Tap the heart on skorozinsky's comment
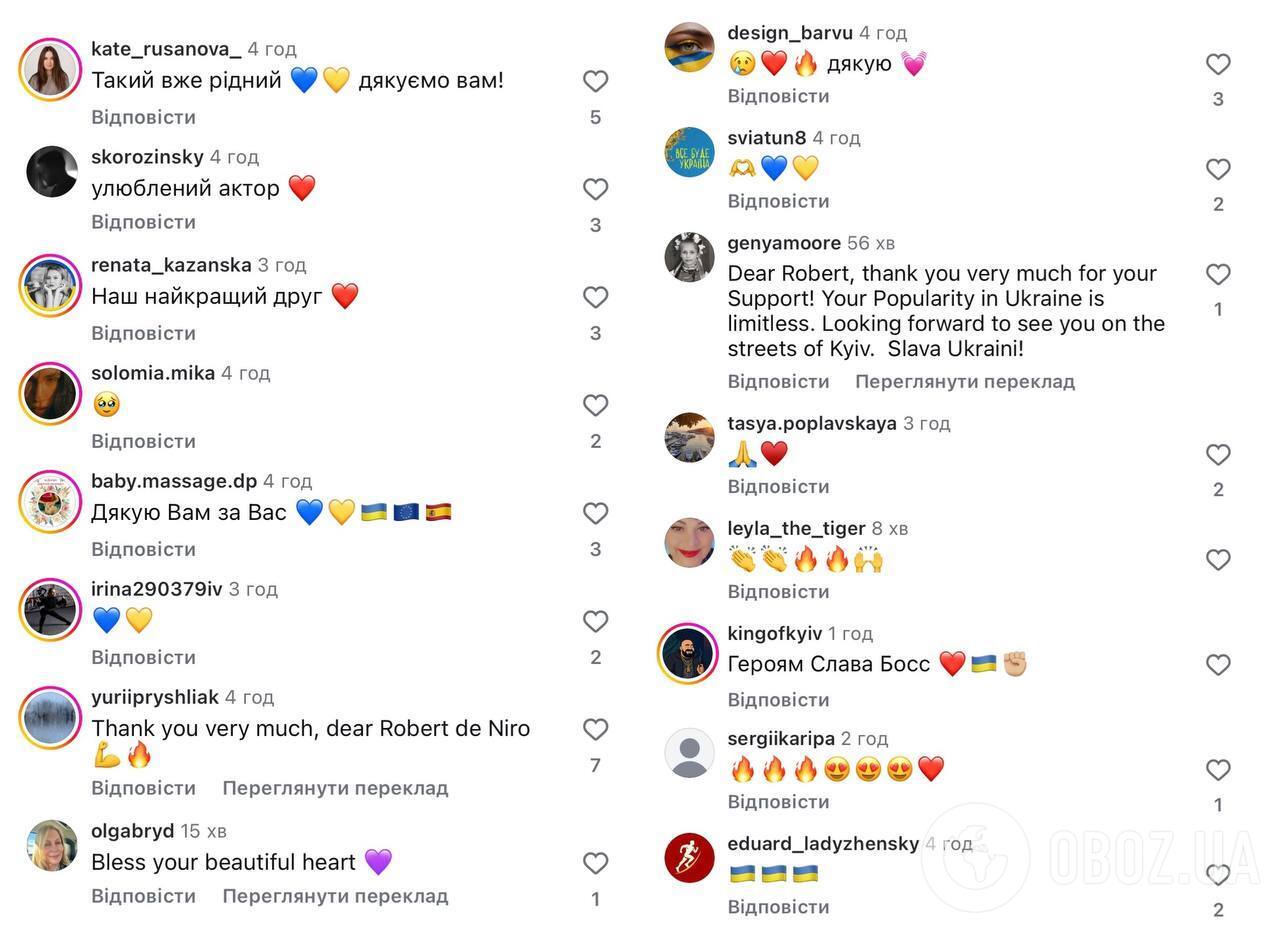The height and width of the screenshot is (928, 1280). click(595, 189)
